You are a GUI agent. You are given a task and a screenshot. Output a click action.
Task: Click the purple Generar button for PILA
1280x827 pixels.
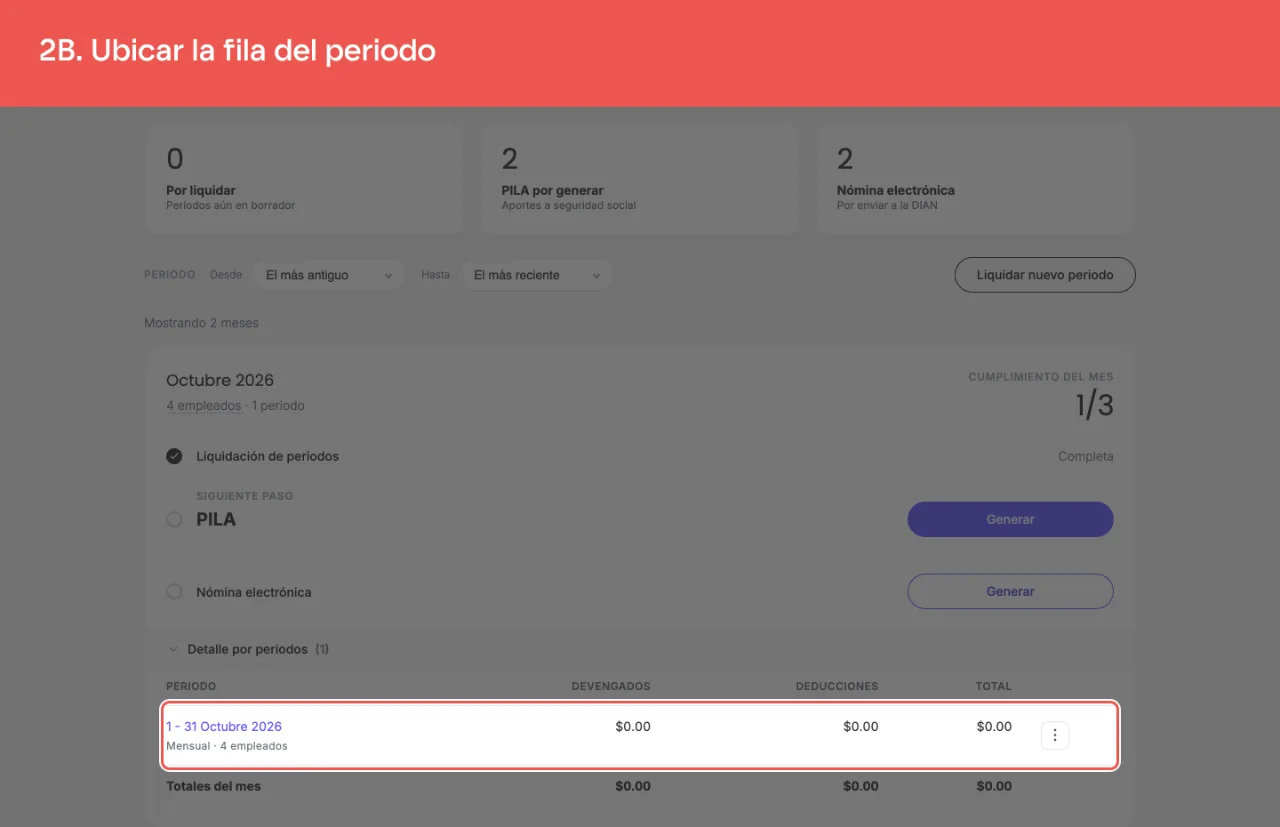tap(1010, 519)
